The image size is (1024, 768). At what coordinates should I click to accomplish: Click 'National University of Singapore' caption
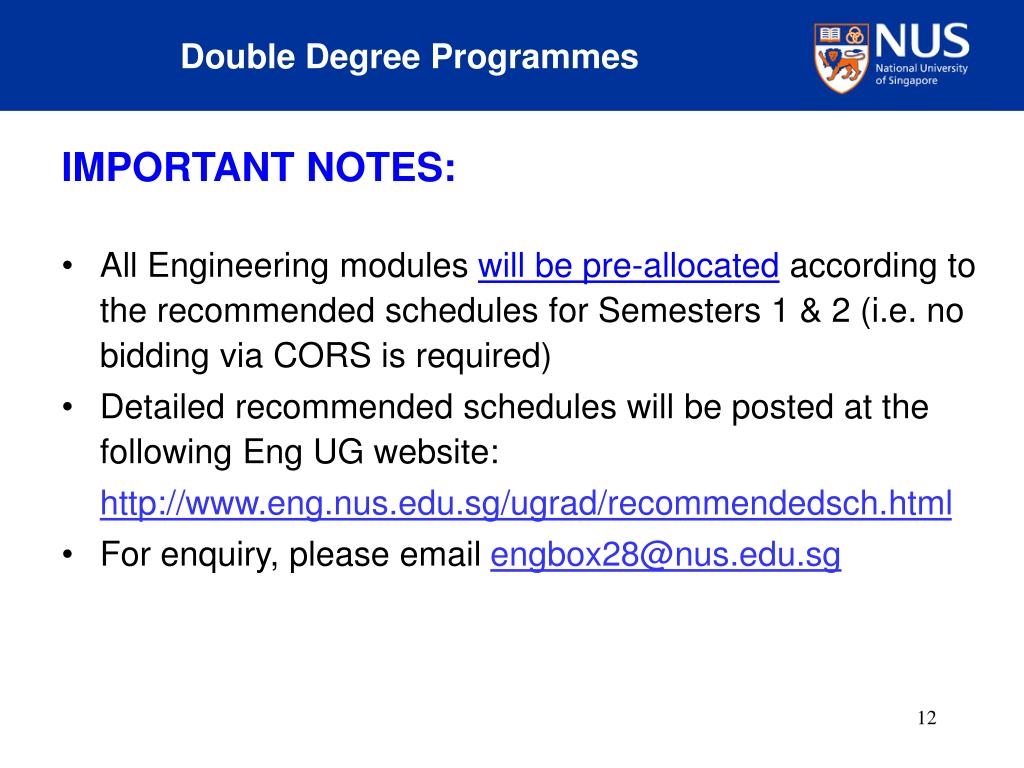click(x=921, y=74)
